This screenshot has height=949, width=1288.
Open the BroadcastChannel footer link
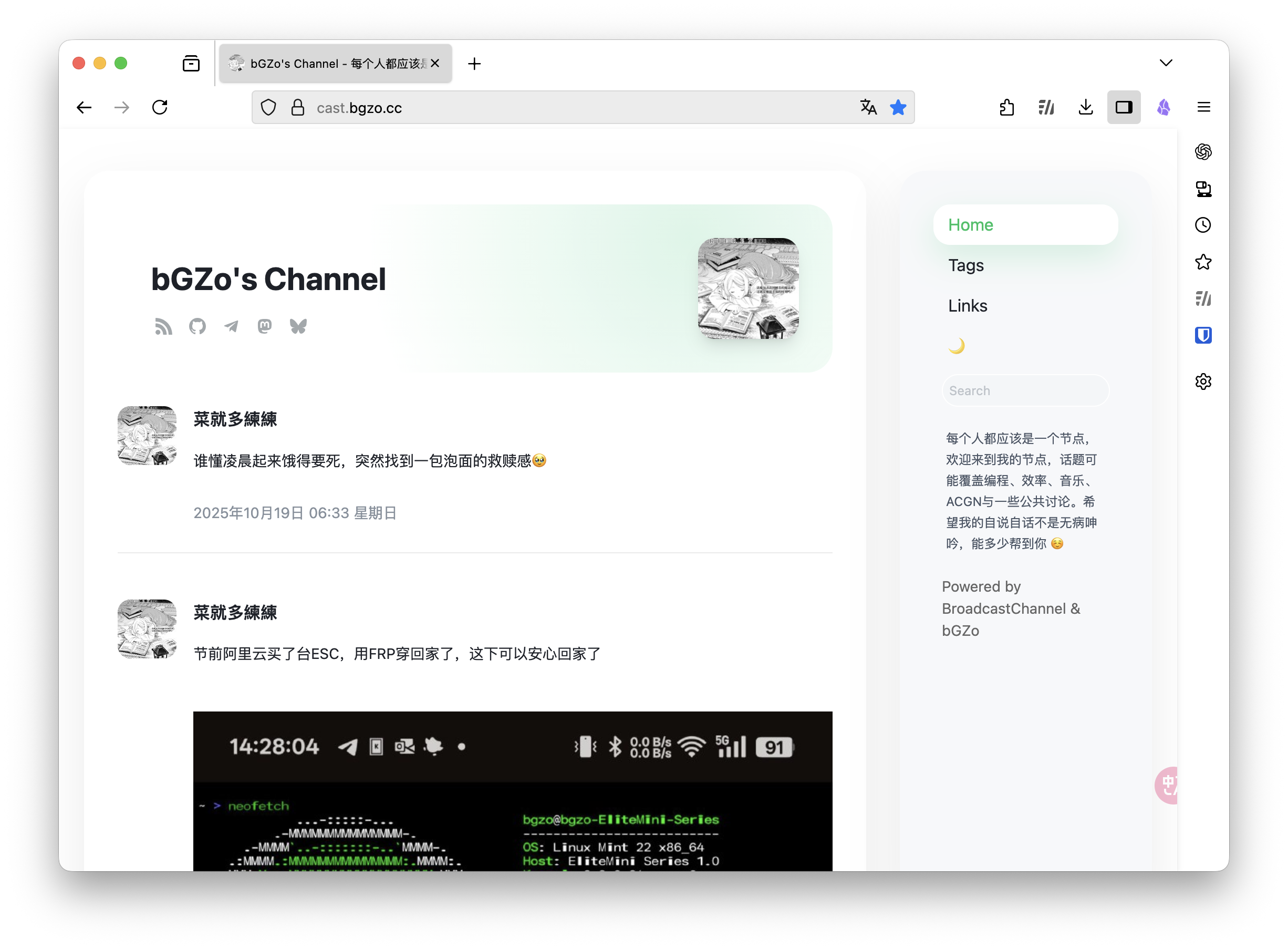point(1003,608)
